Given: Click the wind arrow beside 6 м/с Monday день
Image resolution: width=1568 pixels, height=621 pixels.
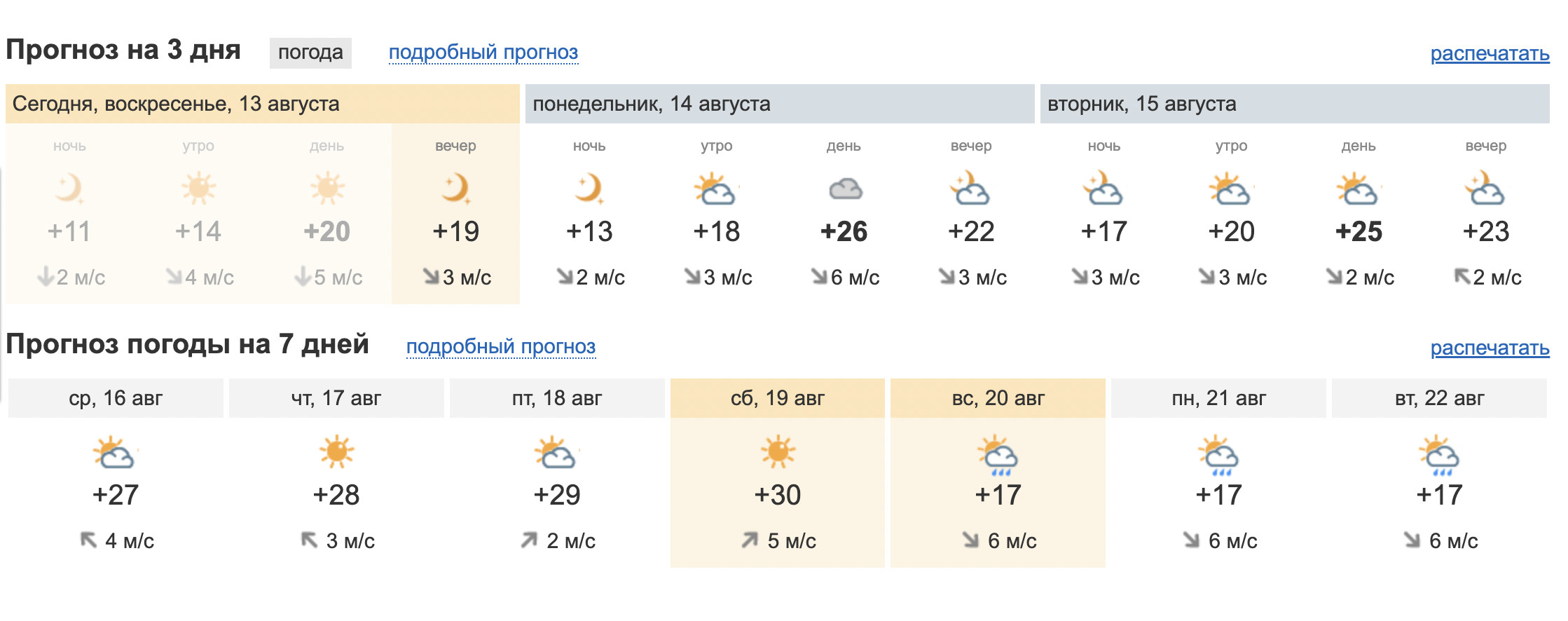Looking at the screenshot, I should tap(819, 277).
